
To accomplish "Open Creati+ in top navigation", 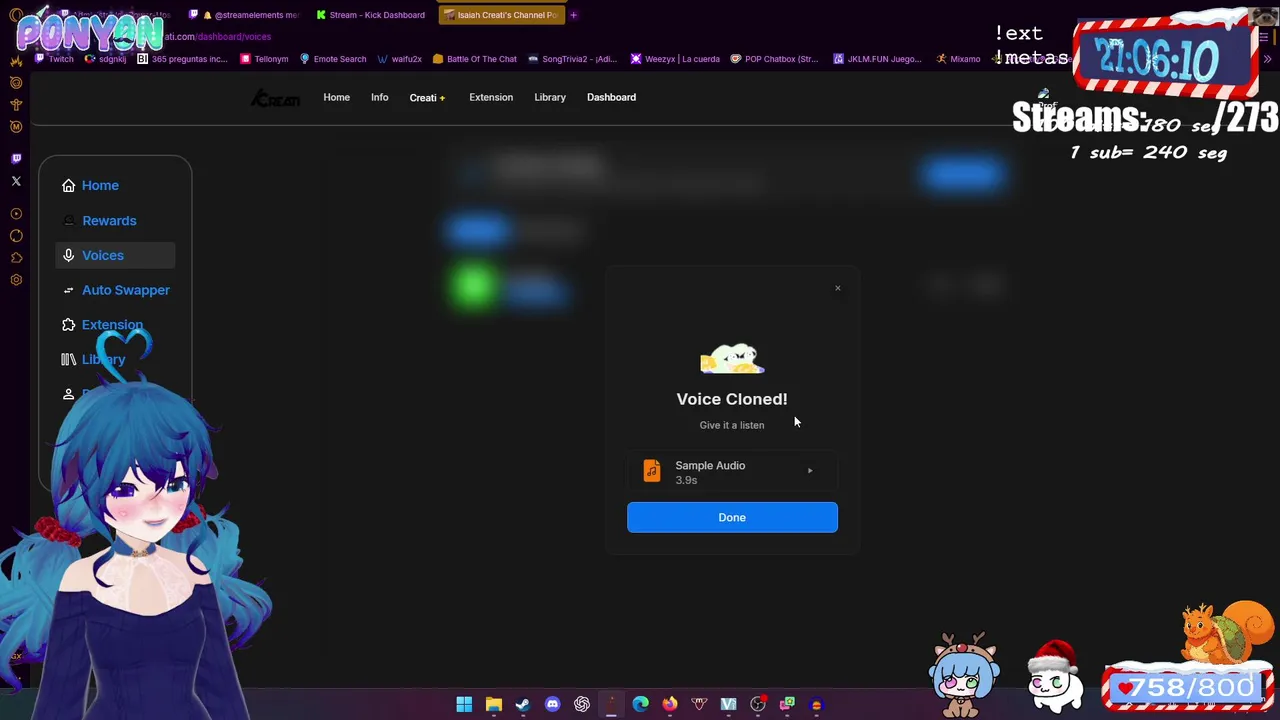I will (427, 97).
